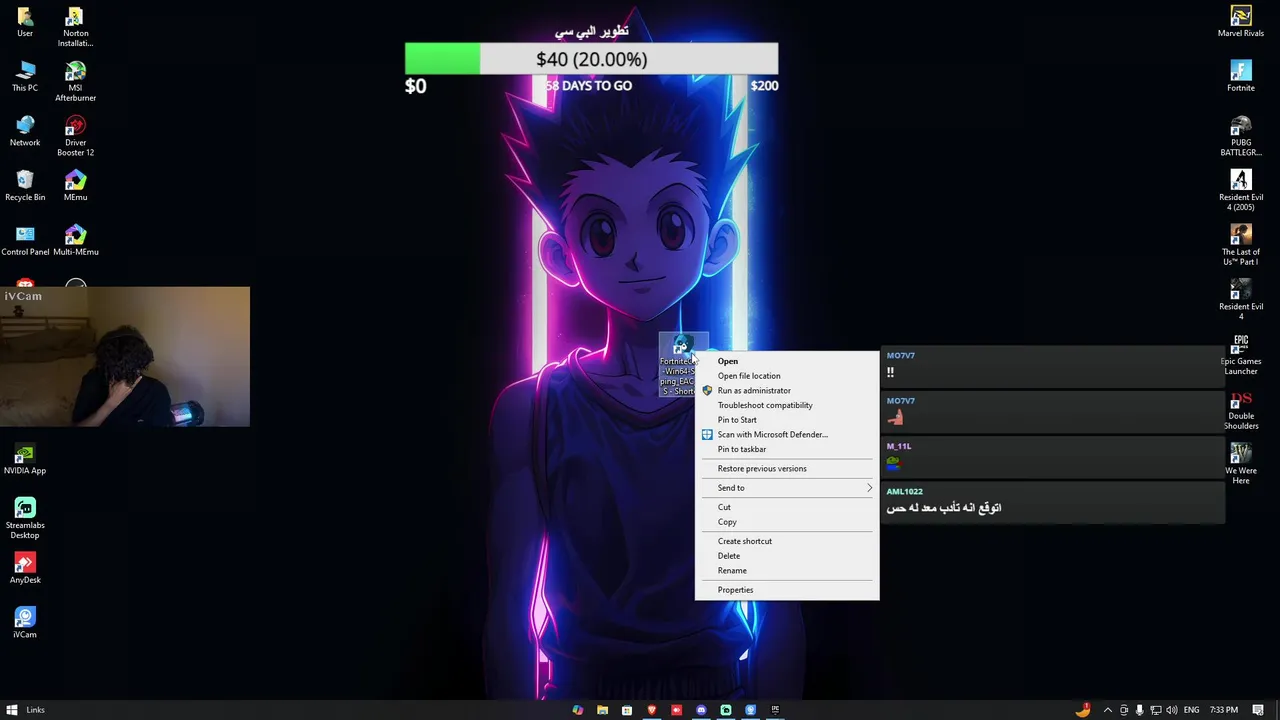The width and height of the screenshot is (1280, 720).
Task: Open Microsoft Store from the taskbar
Action: [x=627, y=710]
